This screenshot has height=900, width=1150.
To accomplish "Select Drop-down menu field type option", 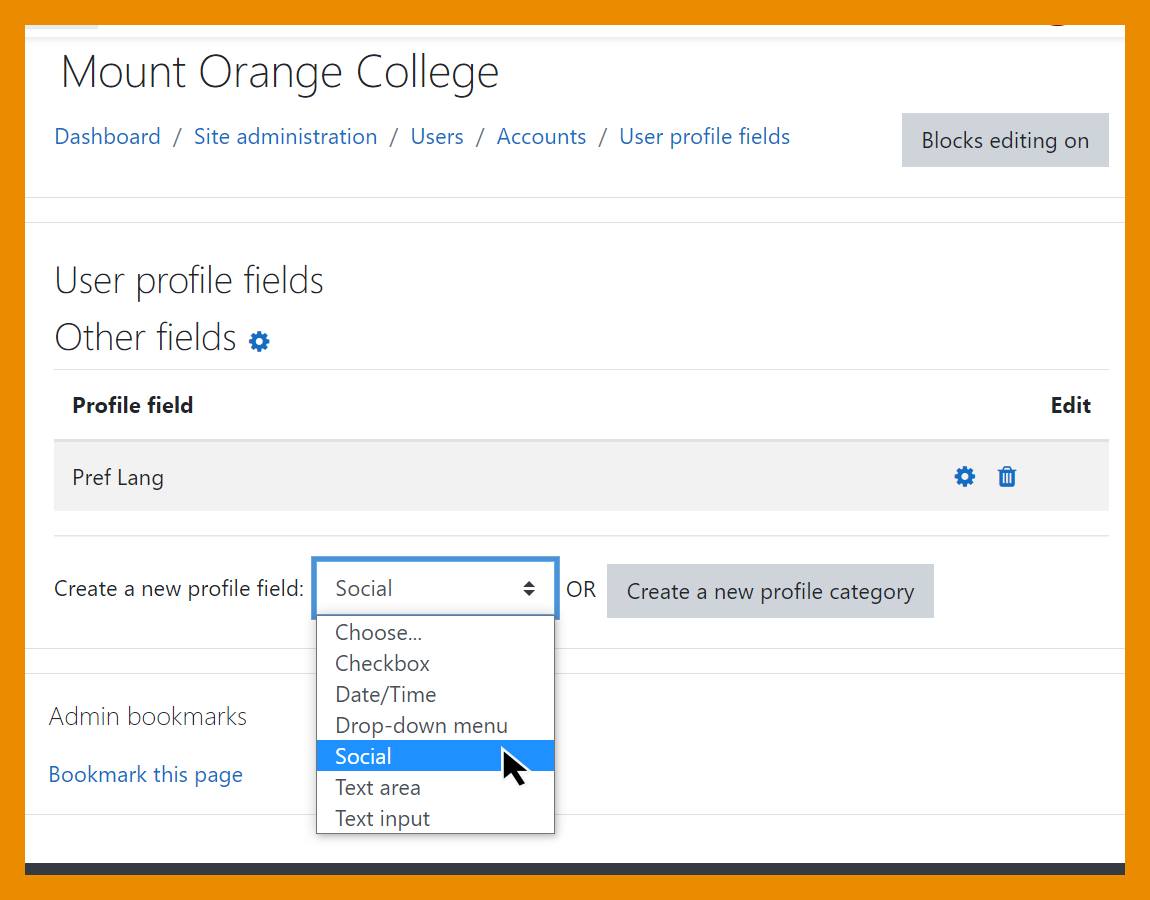I will pos(421,725).
